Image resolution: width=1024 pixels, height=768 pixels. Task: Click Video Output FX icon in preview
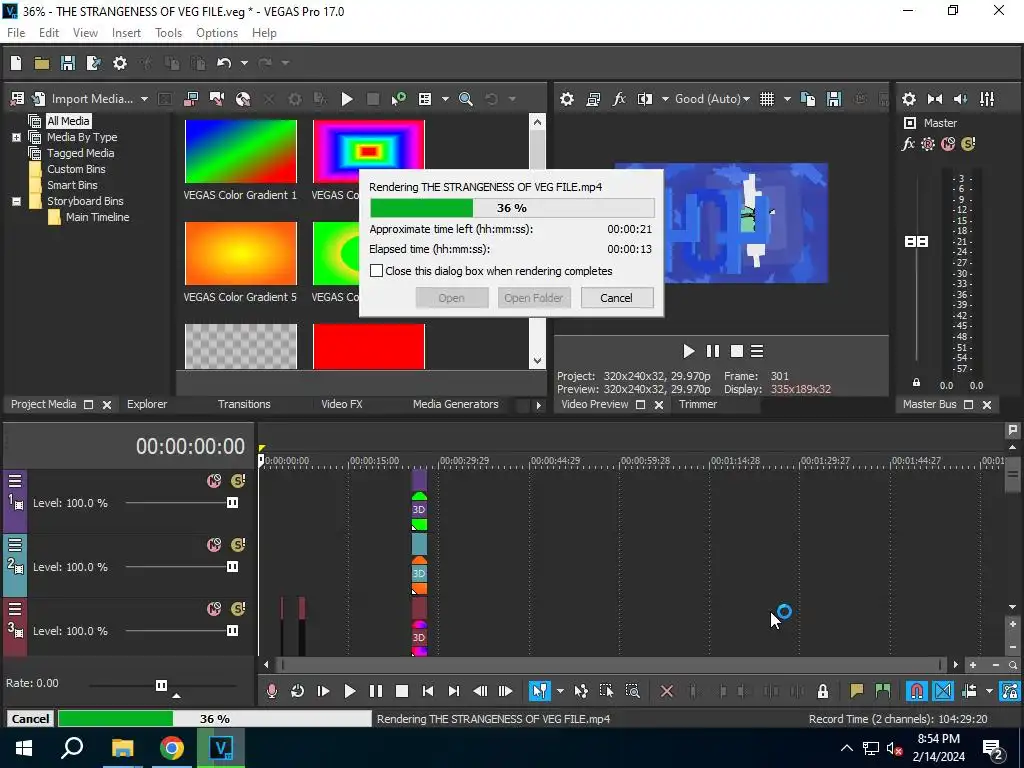[619, 99]
